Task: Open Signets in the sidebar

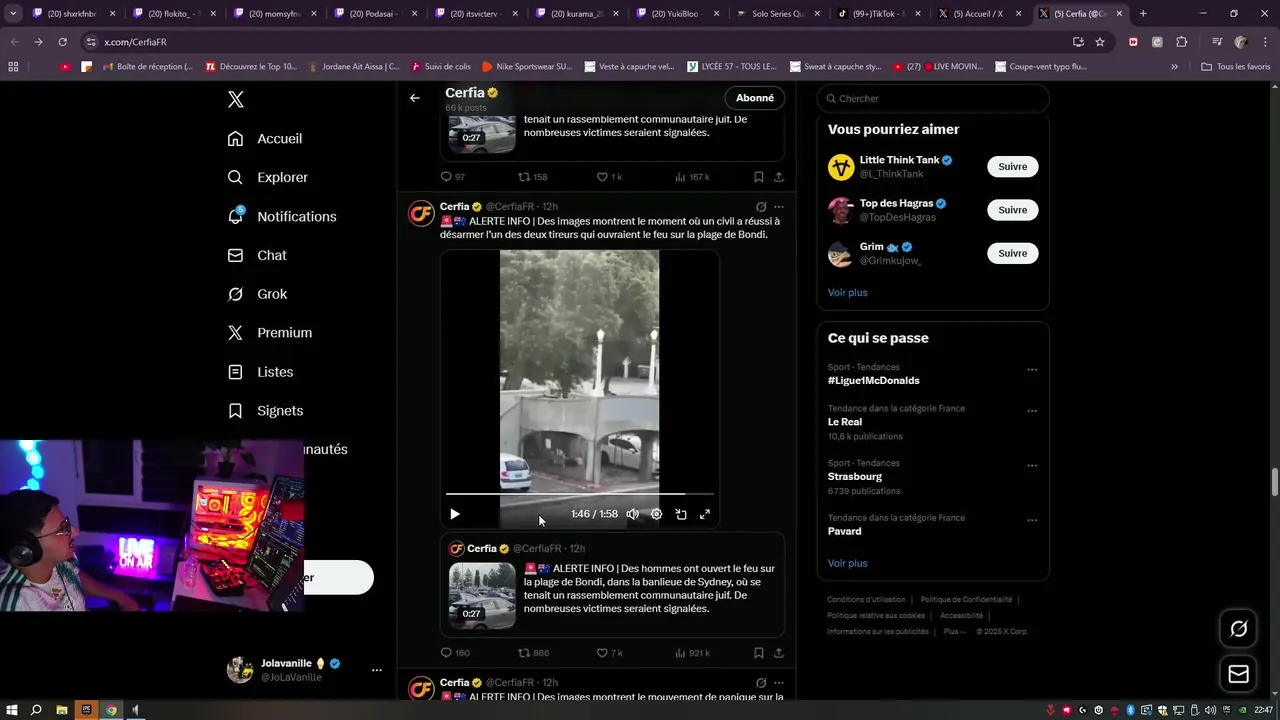Action: tap(265, 411)
